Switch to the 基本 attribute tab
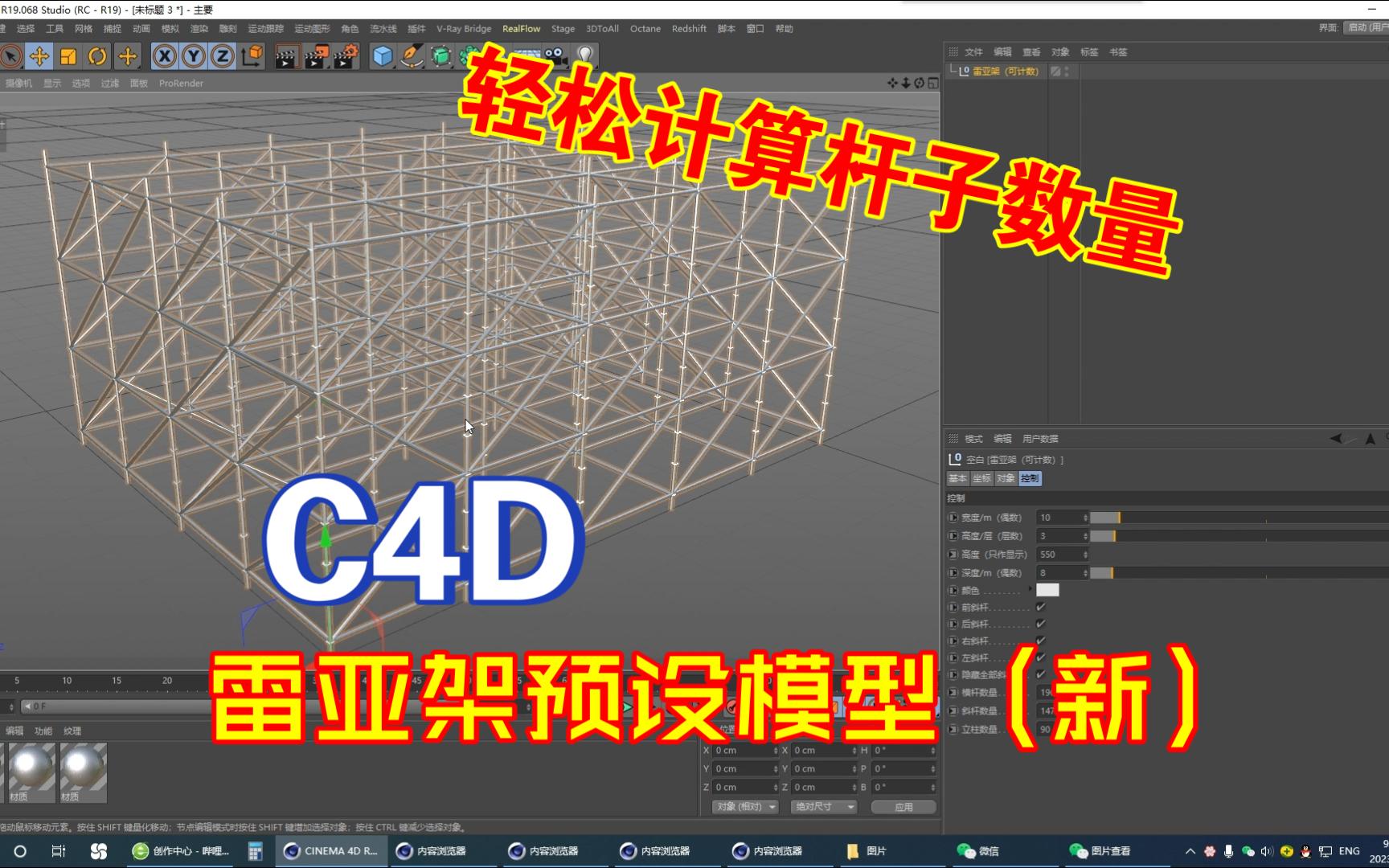1389x868 pixels. (957, 478)
